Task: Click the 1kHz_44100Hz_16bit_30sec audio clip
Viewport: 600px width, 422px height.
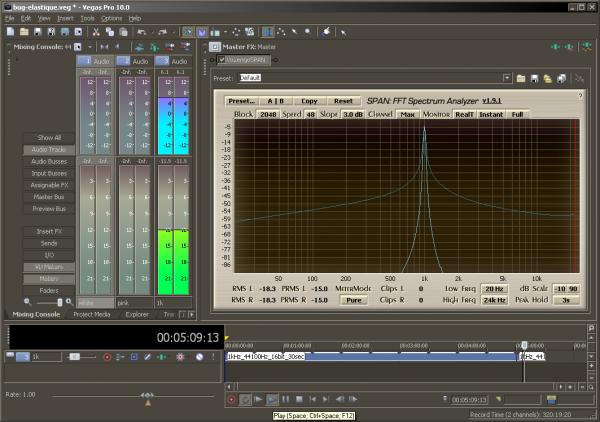Action: (x=370, y=357)
